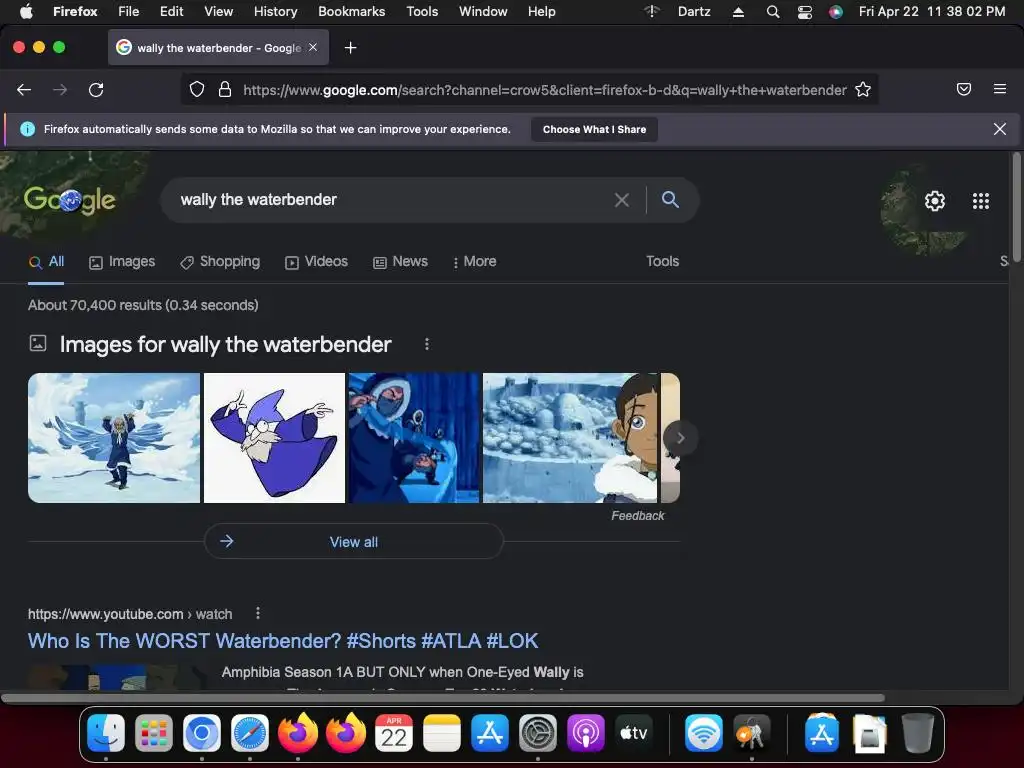1024x768 pixels.
Task: Go back using the browser back arrow
Action: click(x=24, y=89)
